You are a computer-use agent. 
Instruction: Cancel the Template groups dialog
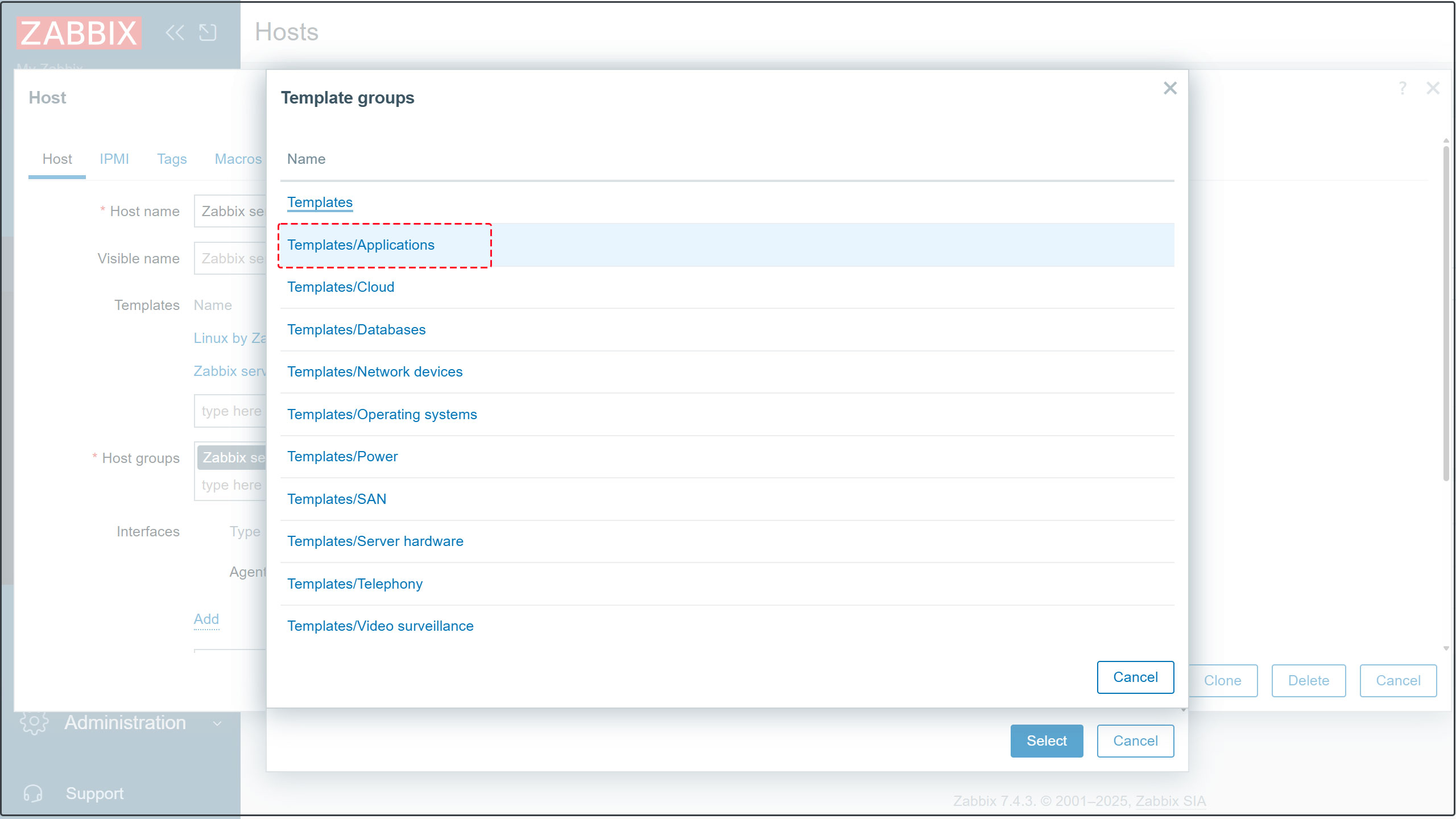[1135, 677]
